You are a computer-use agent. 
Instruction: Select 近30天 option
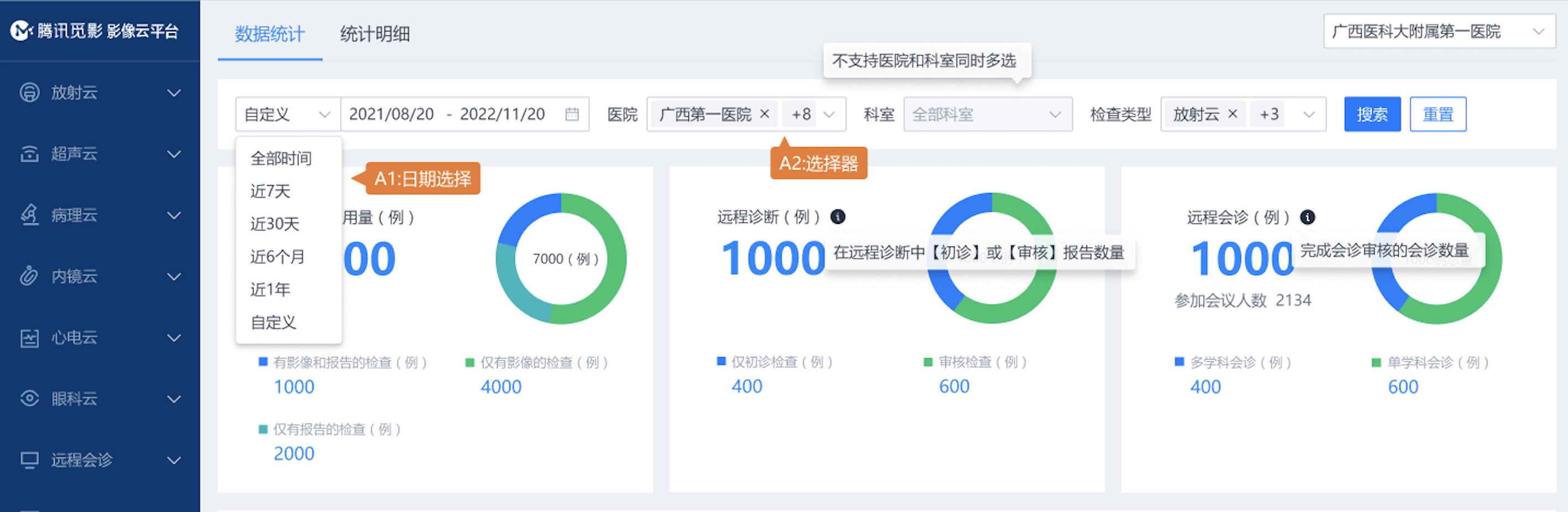point(275,224)
